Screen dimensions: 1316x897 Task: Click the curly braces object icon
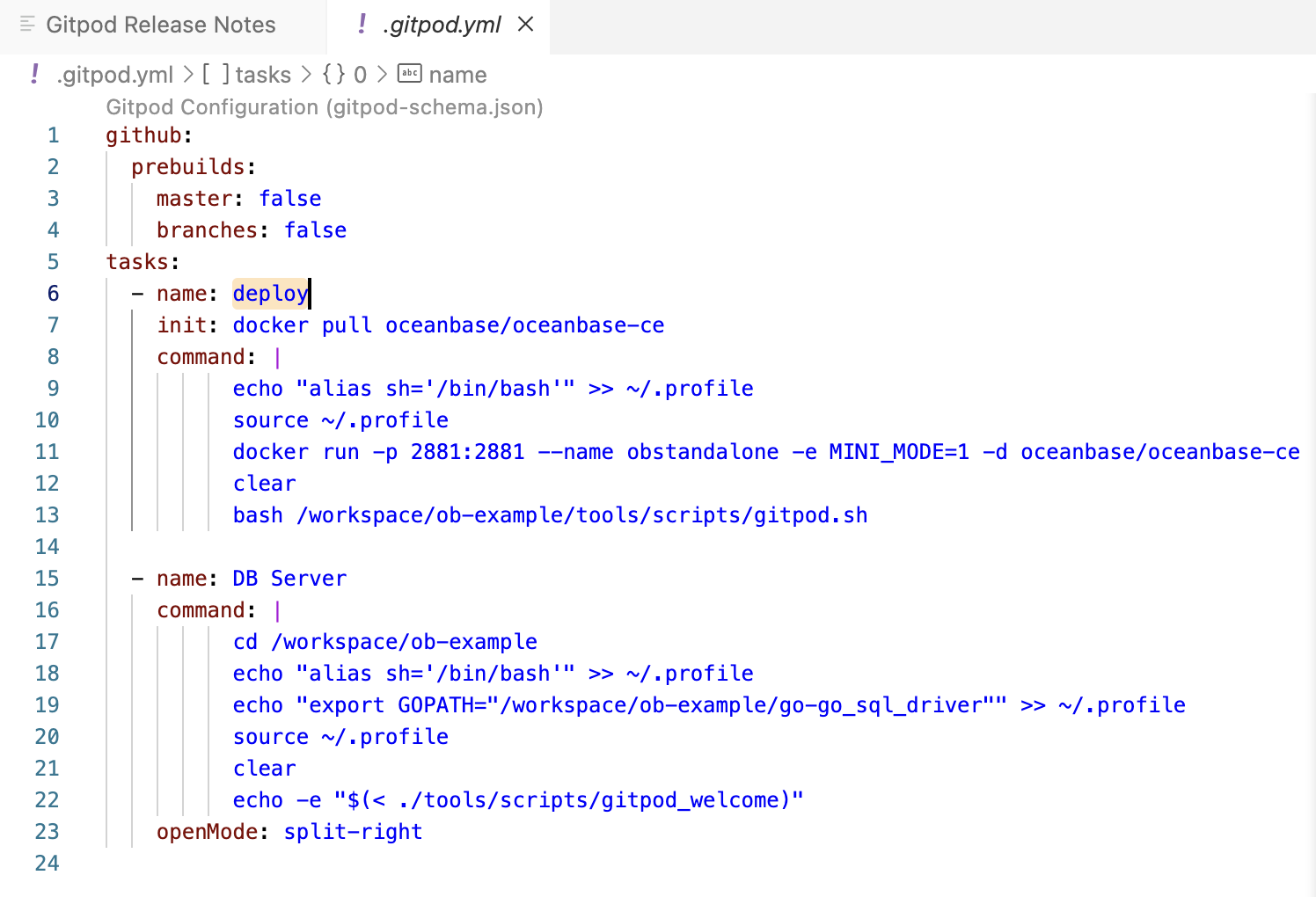pyautogui.click(x=334, y=75)
